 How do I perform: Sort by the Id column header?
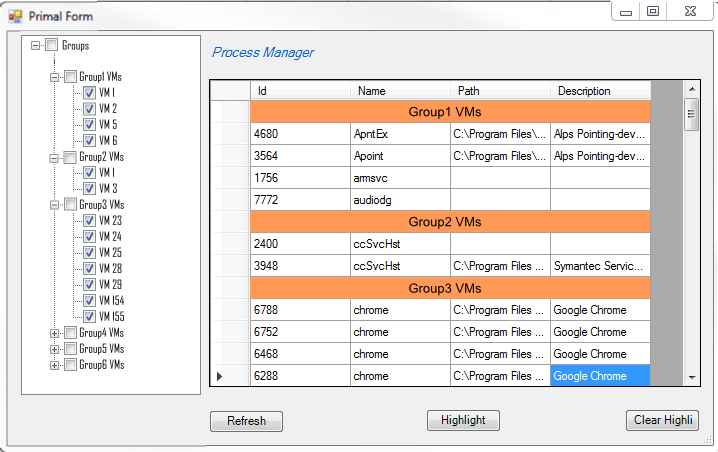[x=300, y=91]
